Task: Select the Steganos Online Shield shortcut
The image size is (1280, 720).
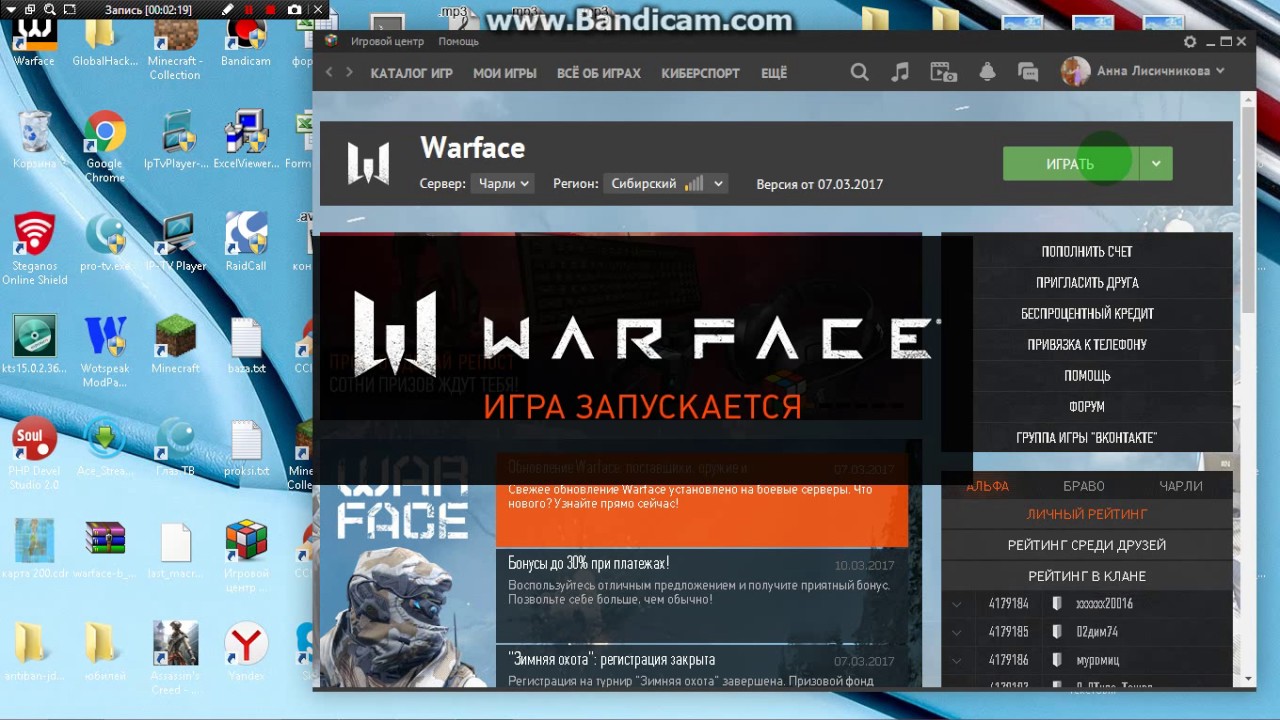Action: (34, 248)
